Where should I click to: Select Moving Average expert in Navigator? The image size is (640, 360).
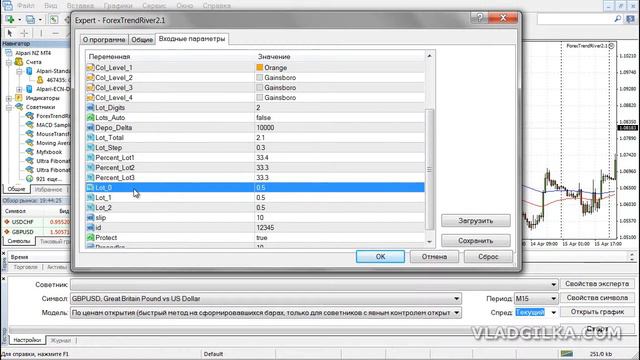pyautogui.click(x=53, y=143)
